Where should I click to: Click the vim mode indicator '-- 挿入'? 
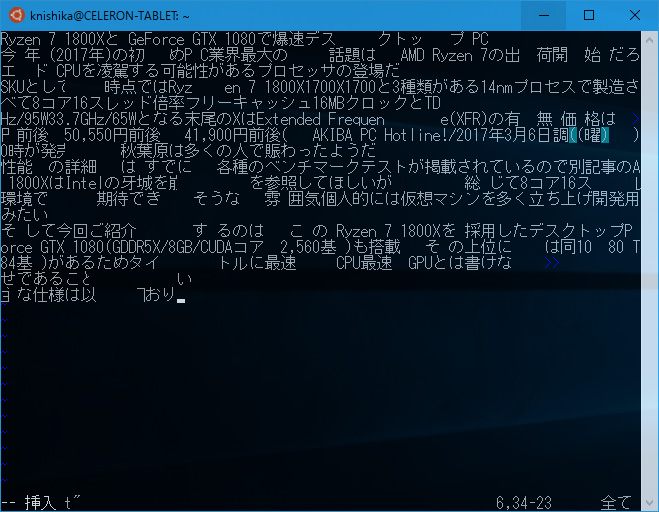pos(28,503)
